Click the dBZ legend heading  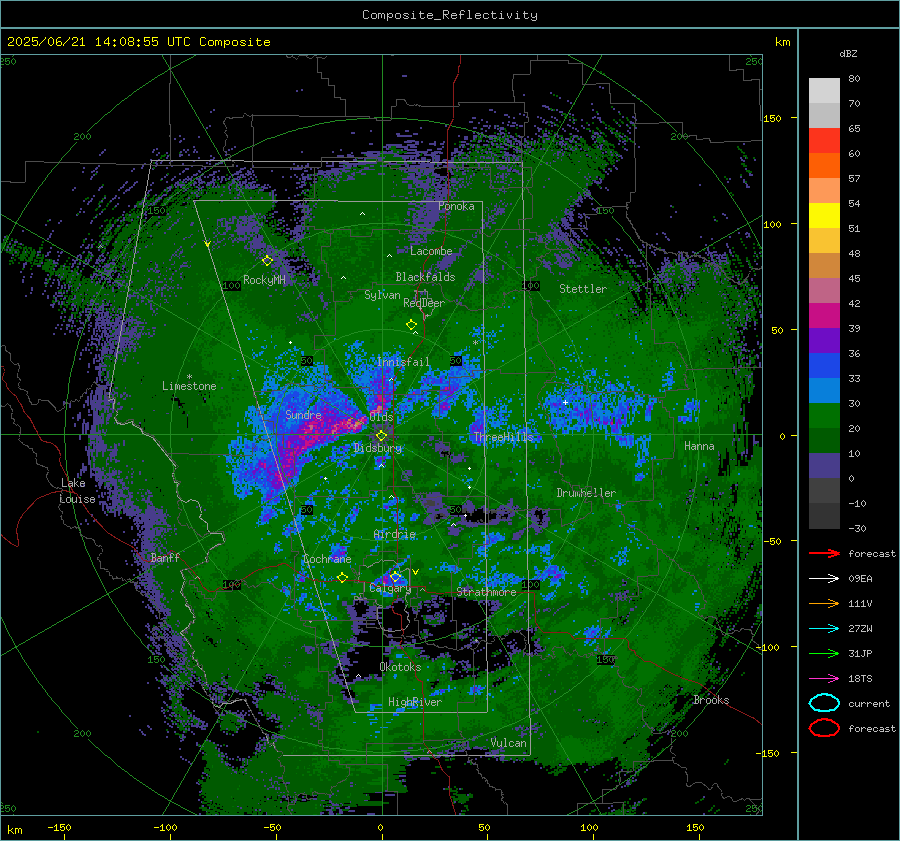(848, 53)
